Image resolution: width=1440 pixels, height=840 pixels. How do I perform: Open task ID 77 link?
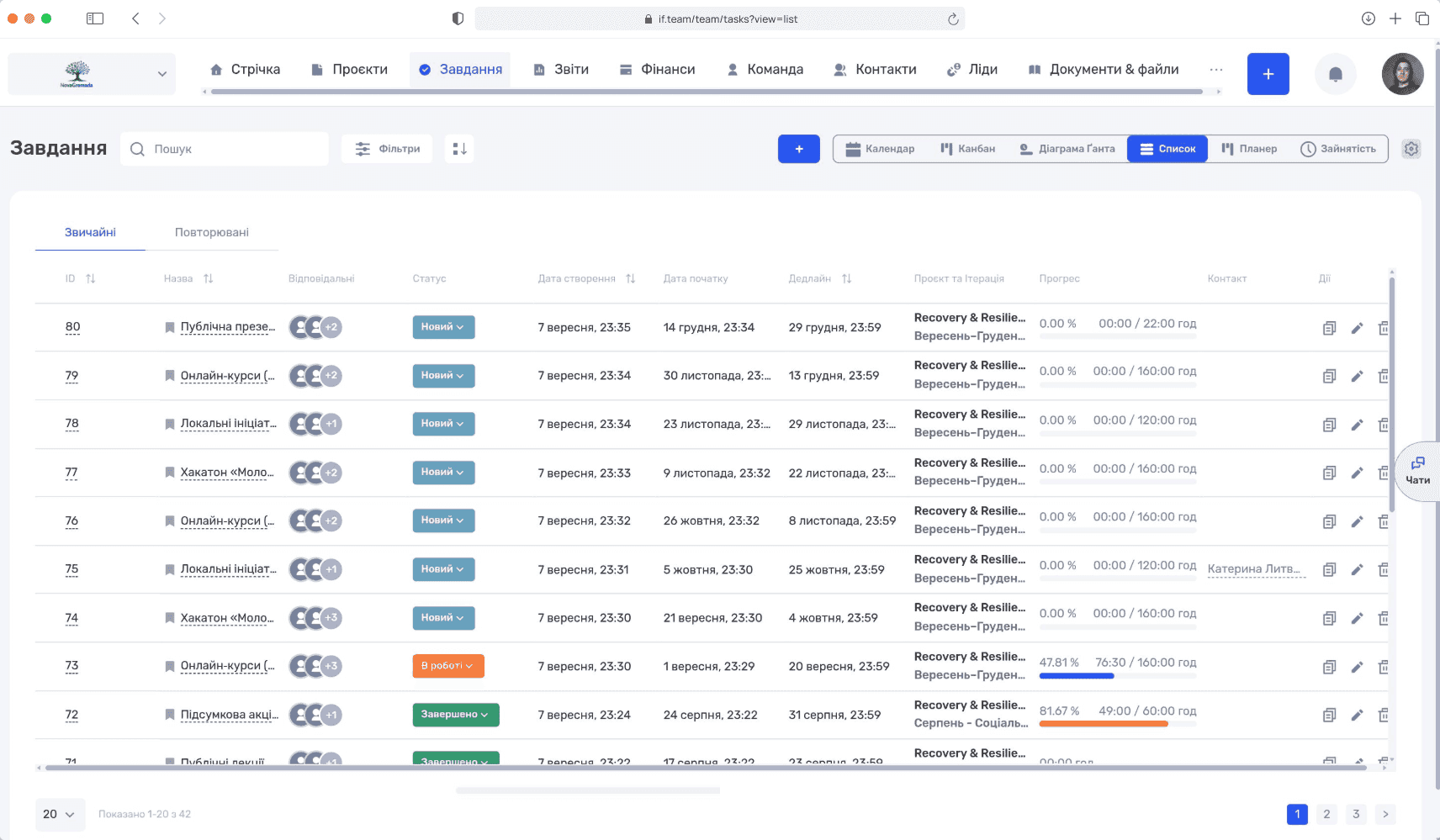coord(71,473)
